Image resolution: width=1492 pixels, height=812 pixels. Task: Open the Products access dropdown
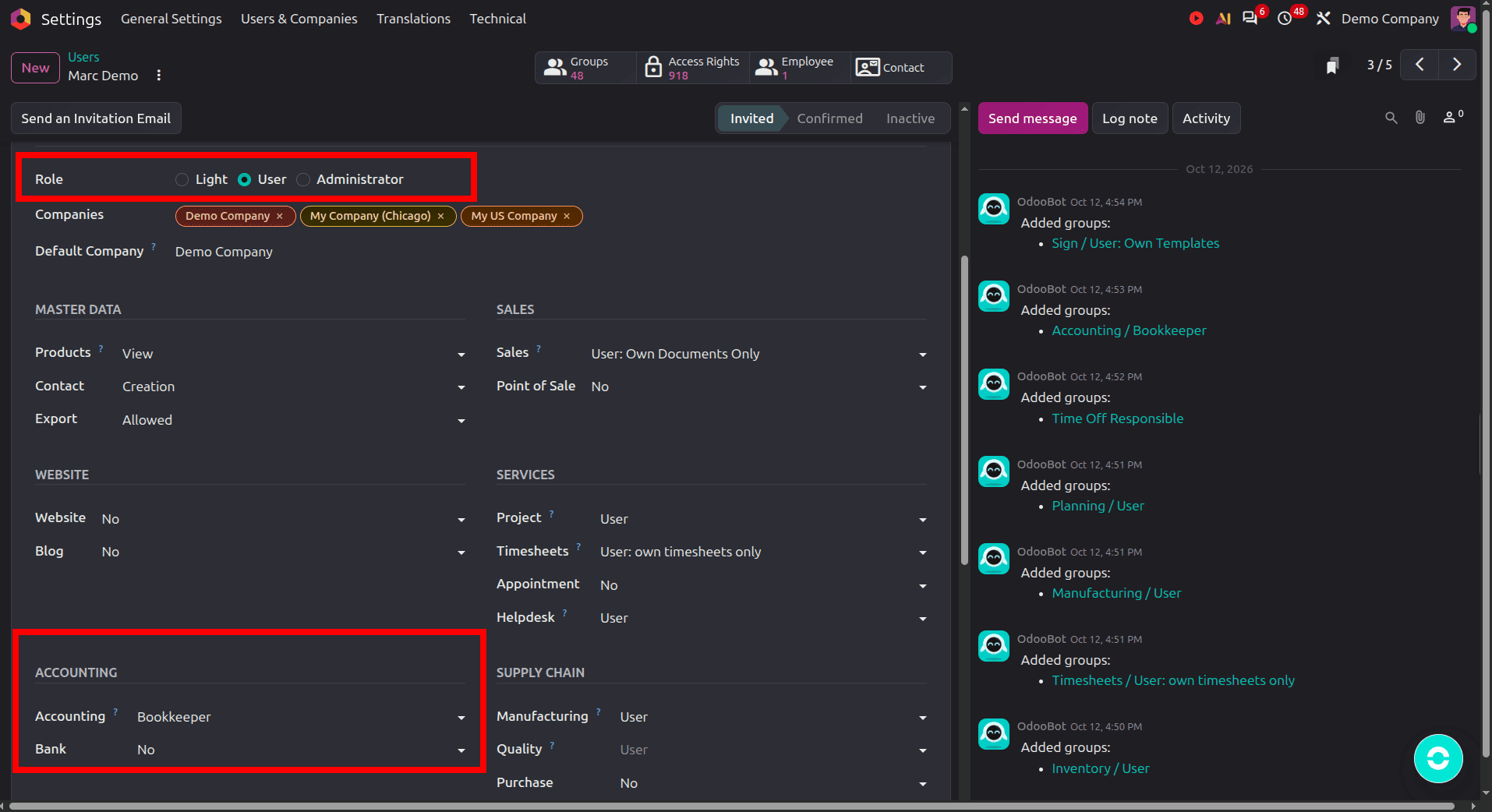[x=294, y=354]
